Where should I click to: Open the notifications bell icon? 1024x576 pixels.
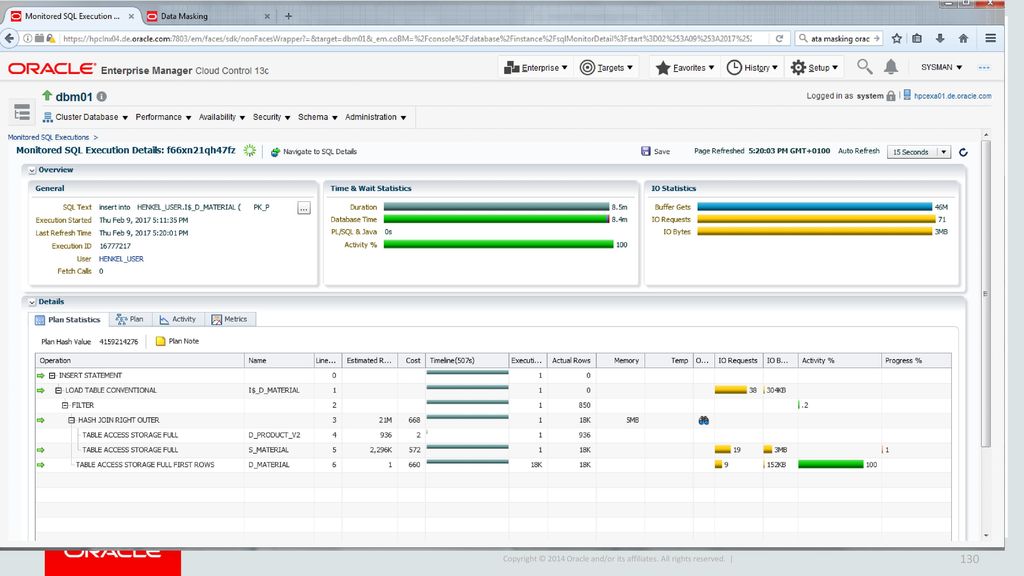pyautogui.click(x=891, y=67)
